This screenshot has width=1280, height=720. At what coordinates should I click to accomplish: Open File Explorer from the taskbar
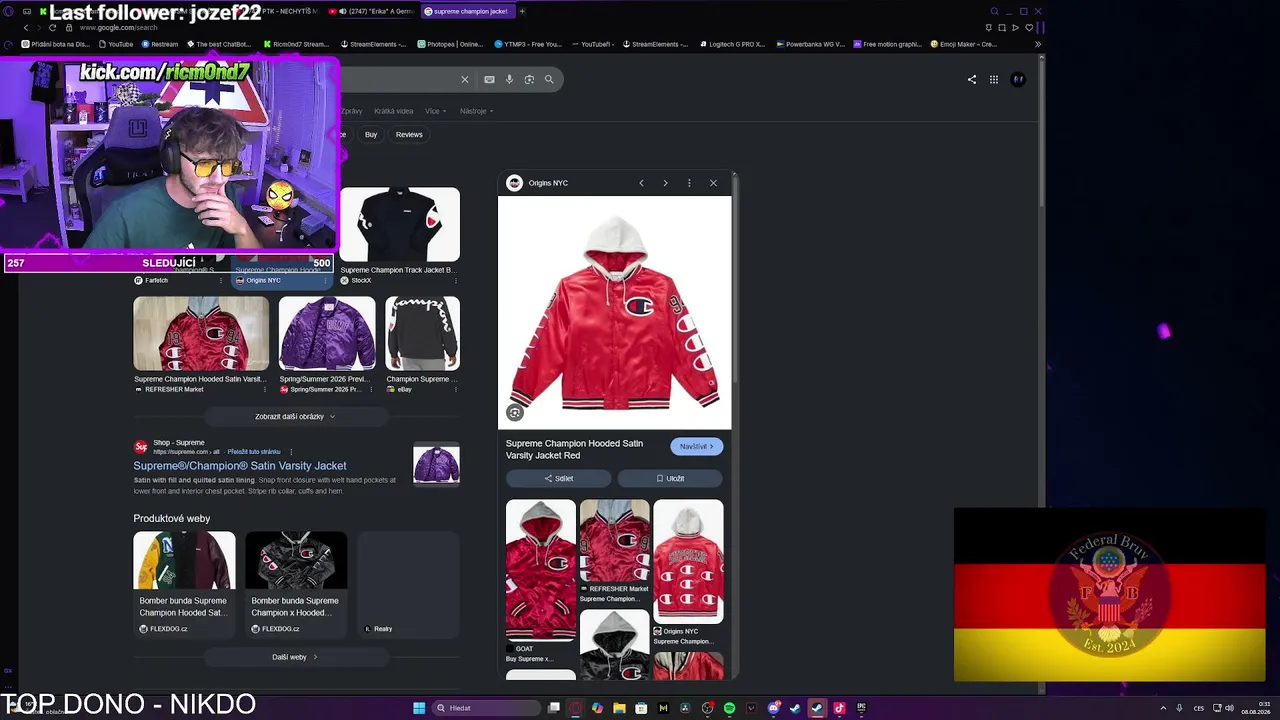pos(619,708)
